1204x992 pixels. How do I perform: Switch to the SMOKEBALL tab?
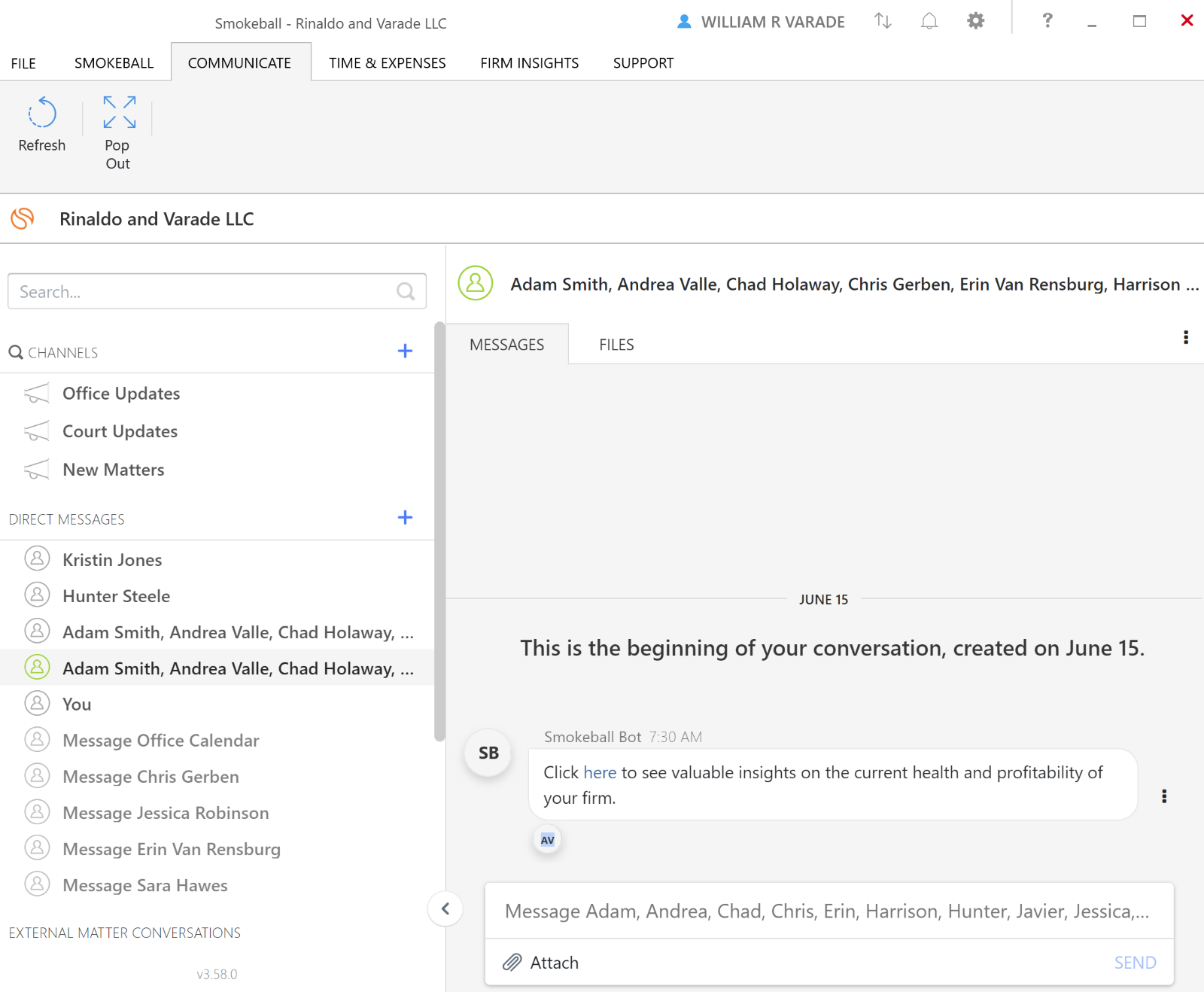(114, 62)
